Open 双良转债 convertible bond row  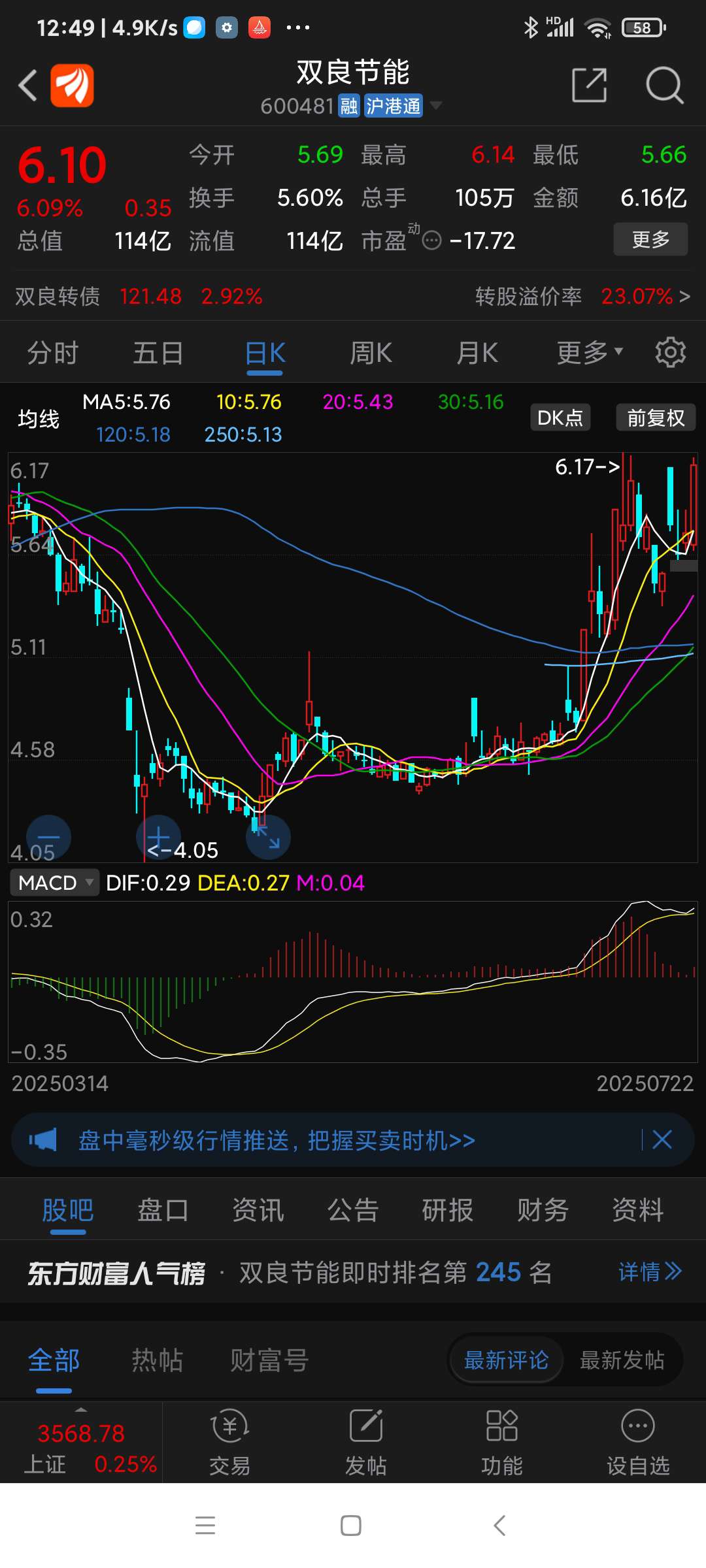pyautogui.click(x=139, y=297)
